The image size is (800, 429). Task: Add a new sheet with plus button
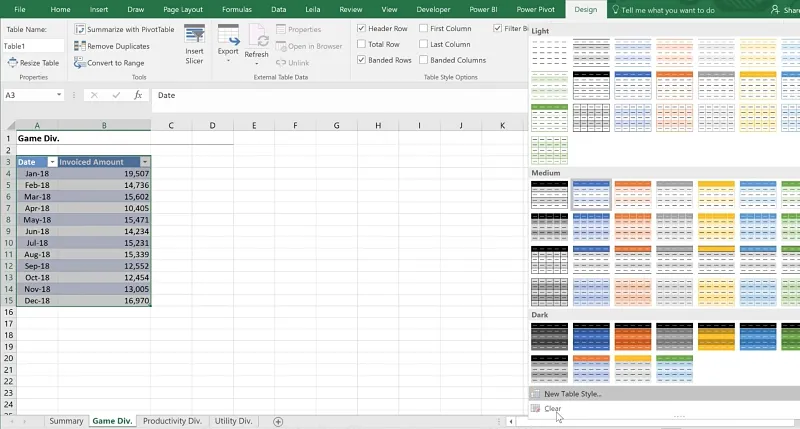278,421
